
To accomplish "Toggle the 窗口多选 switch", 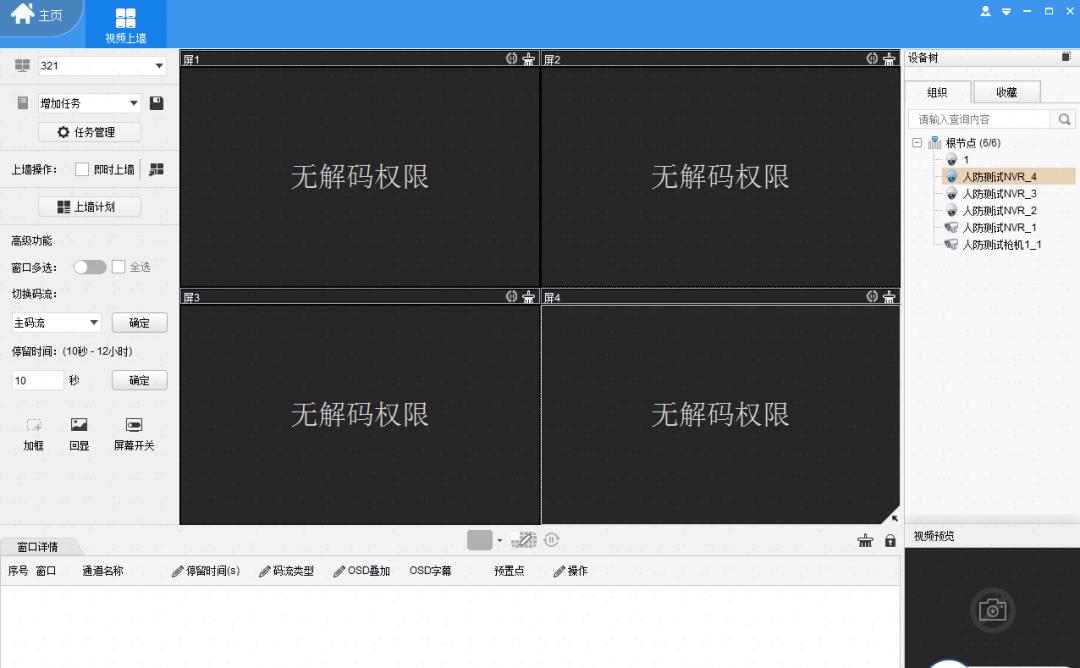I will (x=90, y=267).
